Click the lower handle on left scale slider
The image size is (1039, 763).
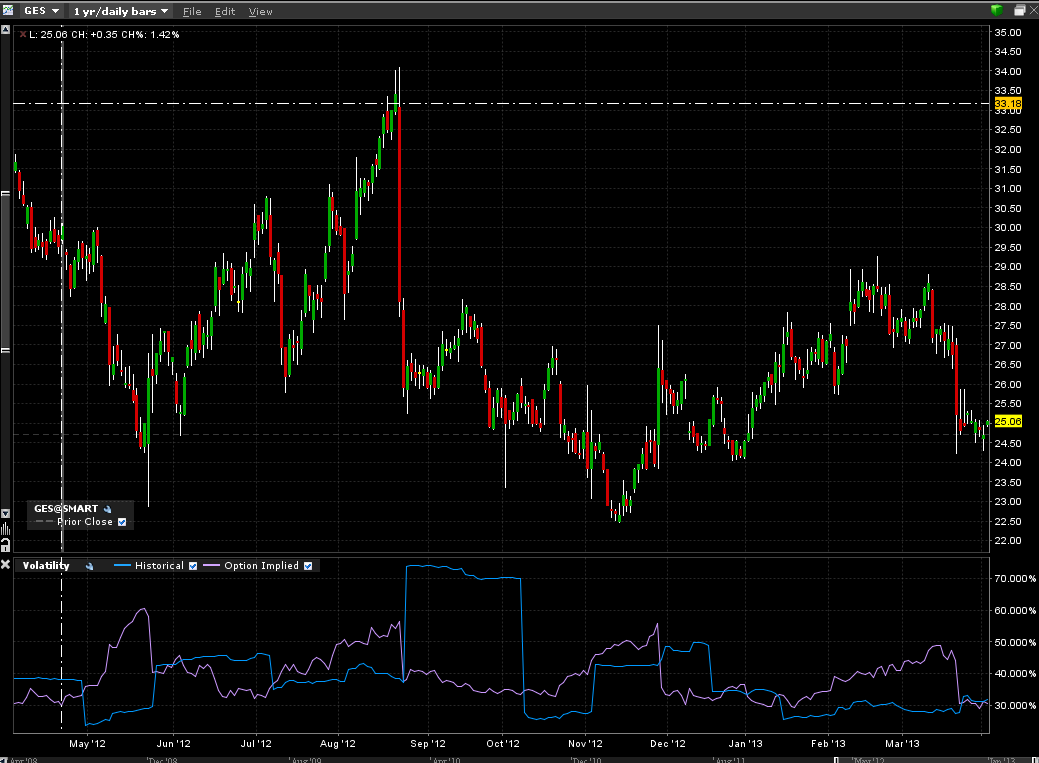5,350
